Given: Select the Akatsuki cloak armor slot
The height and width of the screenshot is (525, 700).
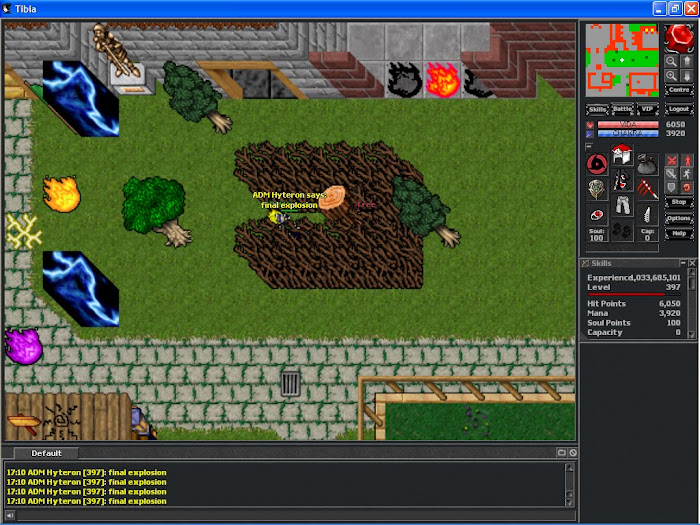Looking at the screenshot, I should [x=622, y=180].
